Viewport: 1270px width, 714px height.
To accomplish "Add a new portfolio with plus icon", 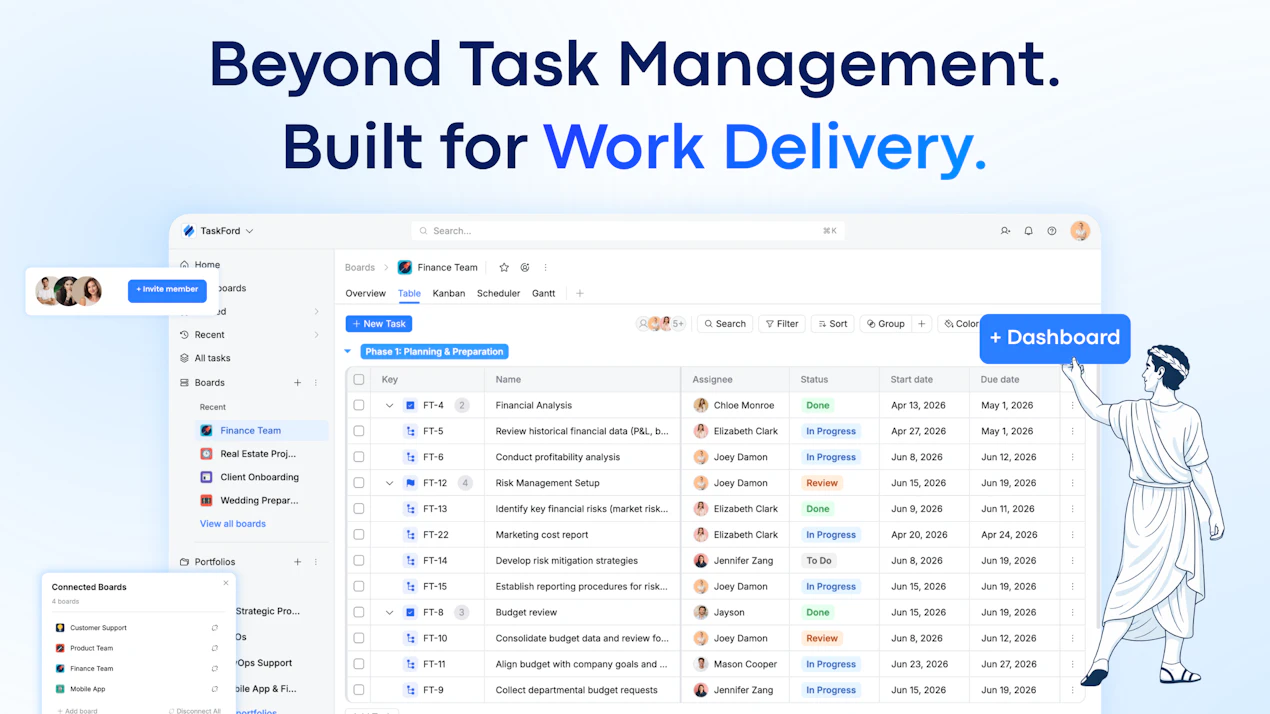I will click(x=297, y=562).
